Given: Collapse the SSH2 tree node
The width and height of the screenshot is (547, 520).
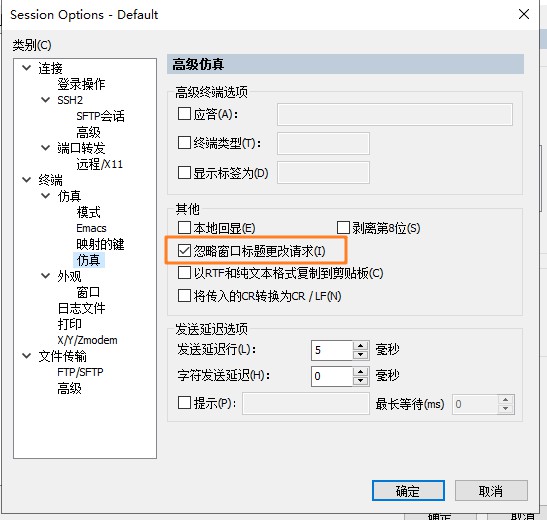Looking at the screenshot, I should [x=46, y=100].
